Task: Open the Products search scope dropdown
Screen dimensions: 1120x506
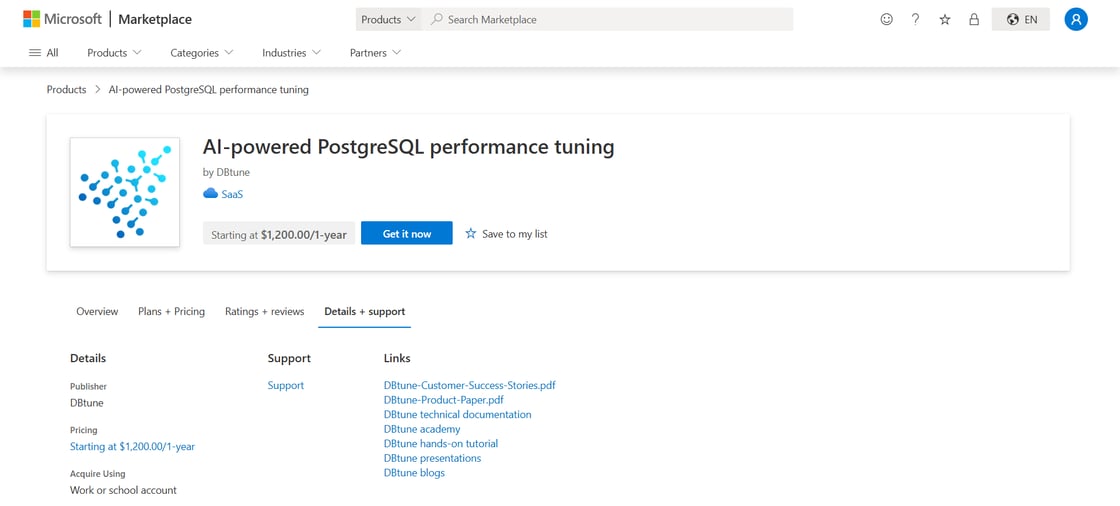Action: tap(389, 19)
